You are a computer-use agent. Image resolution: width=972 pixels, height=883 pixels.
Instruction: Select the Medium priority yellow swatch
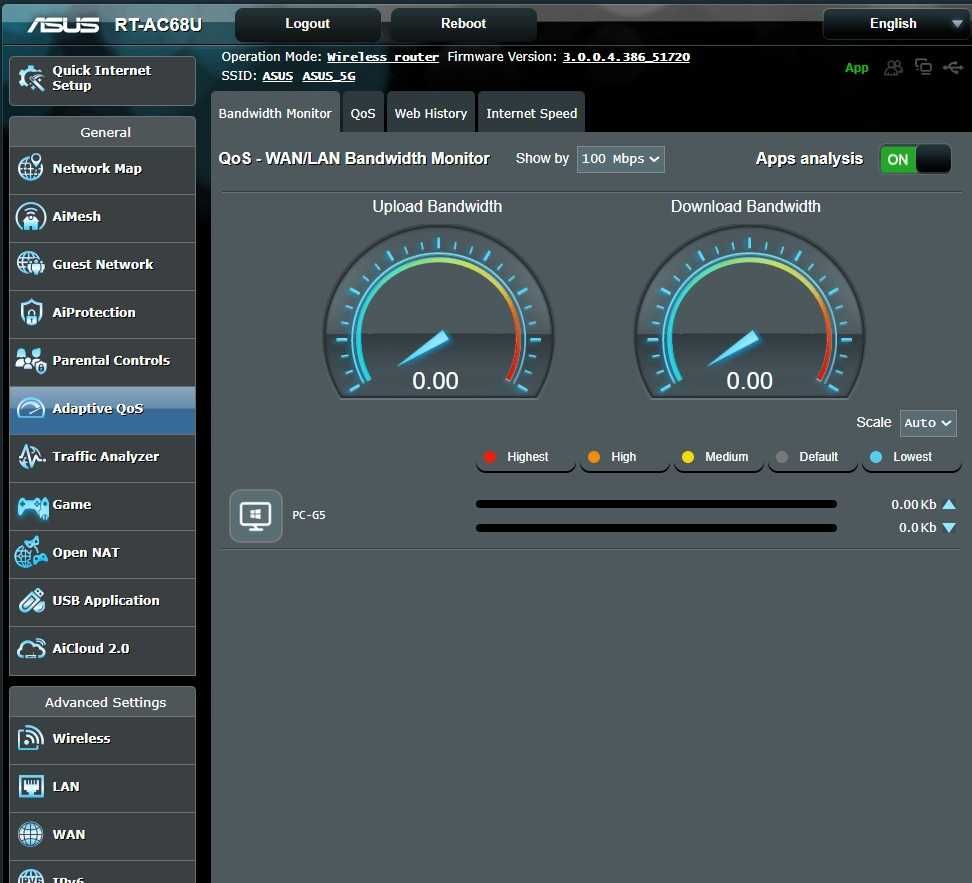pos(687,457)
